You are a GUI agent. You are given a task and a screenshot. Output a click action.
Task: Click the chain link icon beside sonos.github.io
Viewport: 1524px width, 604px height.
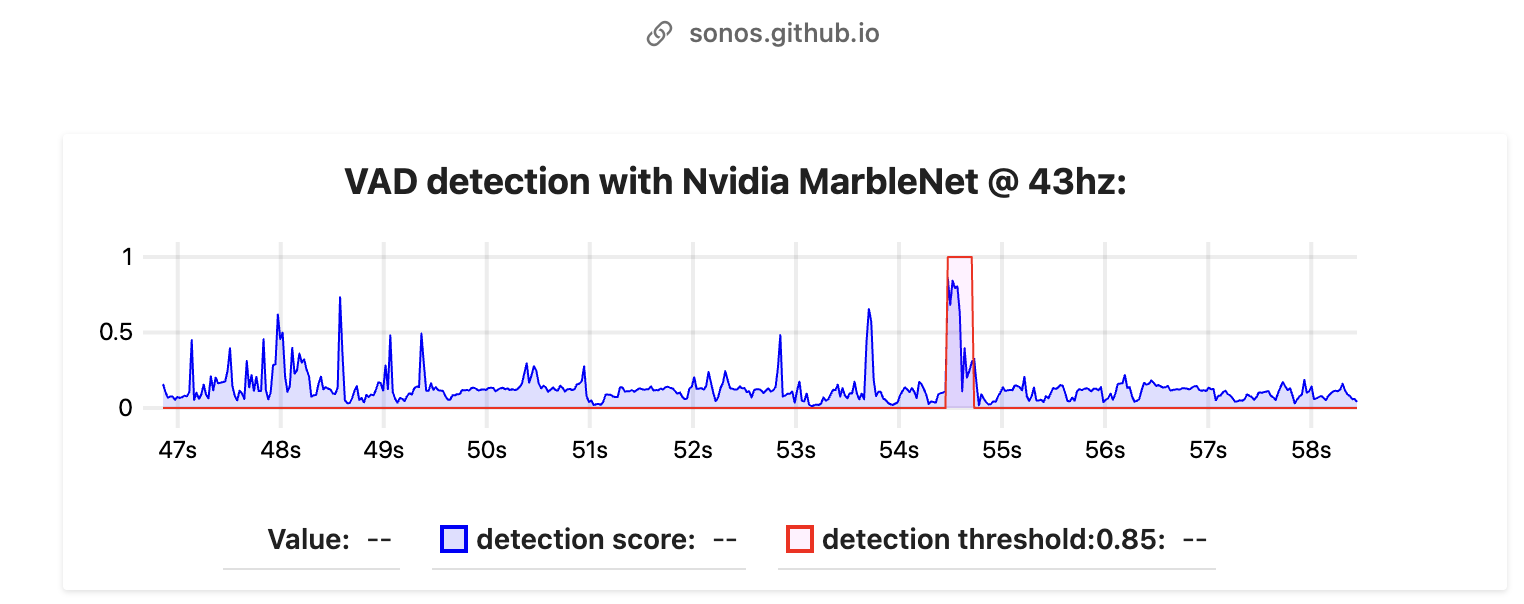coord(659,34)
